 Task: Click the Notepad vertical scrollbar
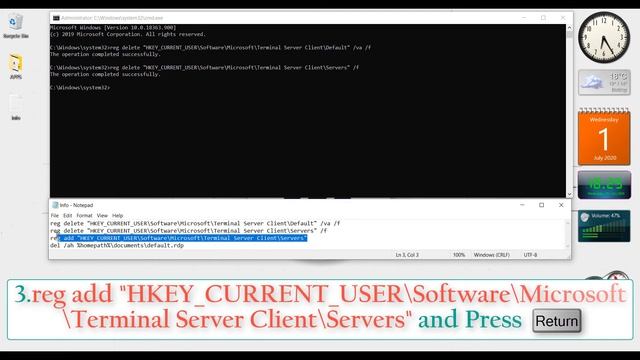click(567, 234)
